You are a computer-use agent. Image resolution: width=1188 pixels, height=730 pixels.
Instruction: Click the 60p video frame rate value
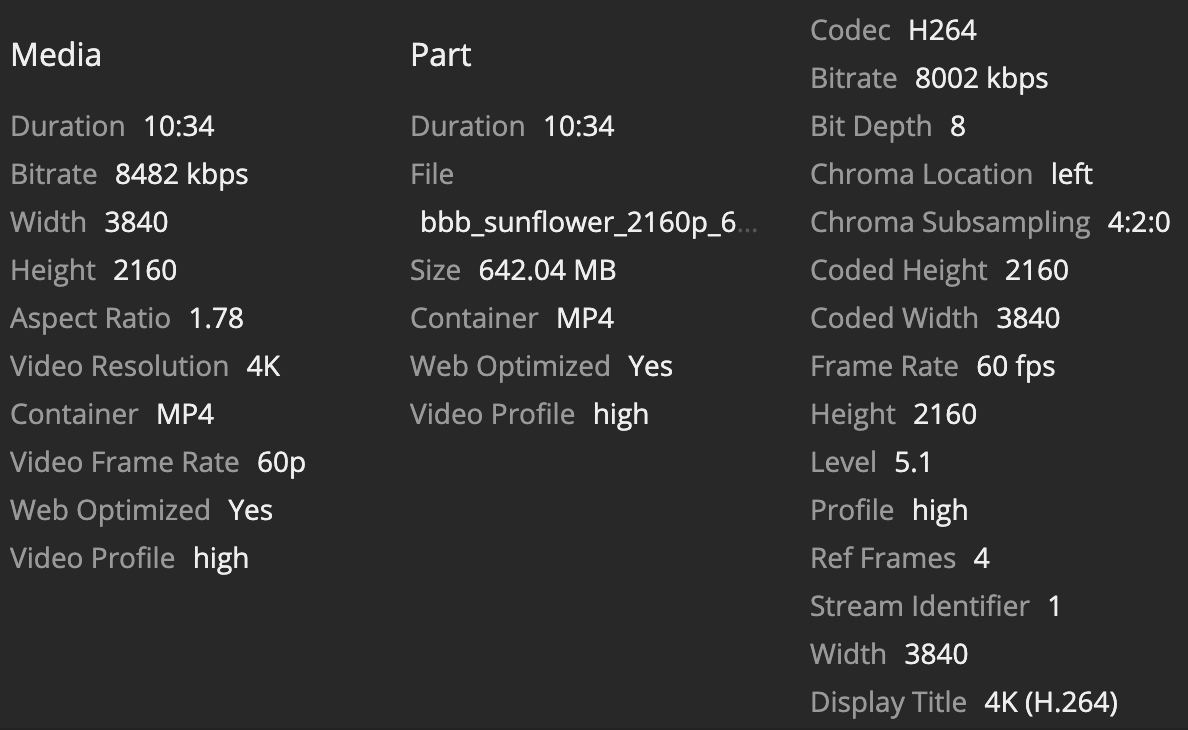pyautogui.click(x=281, y=462)
